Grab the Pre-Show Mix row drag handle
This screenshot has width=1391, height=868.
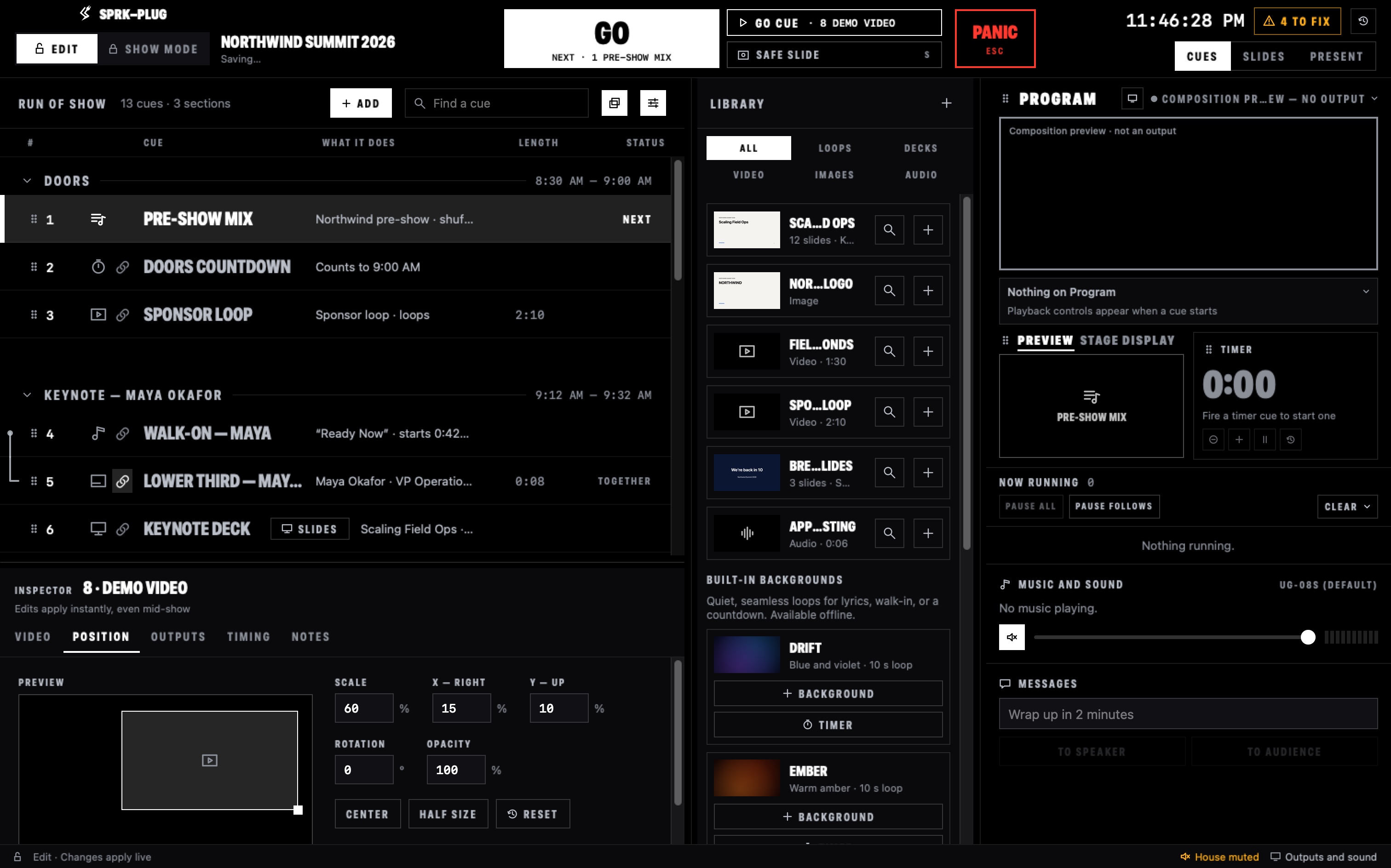[x=34, y=219]
